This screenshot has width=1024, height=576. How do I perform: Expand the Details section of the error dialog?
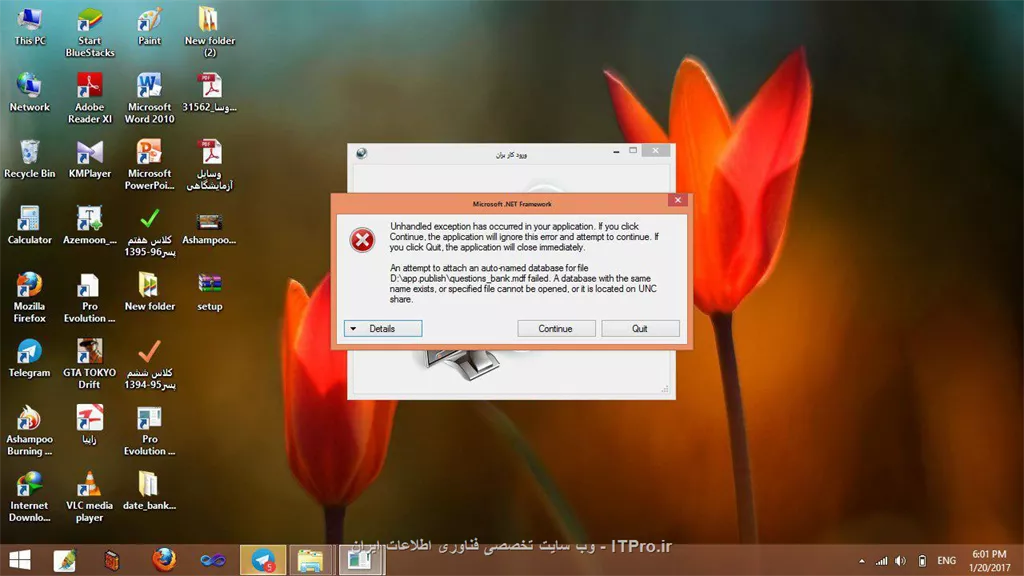(x=383, y=328)
